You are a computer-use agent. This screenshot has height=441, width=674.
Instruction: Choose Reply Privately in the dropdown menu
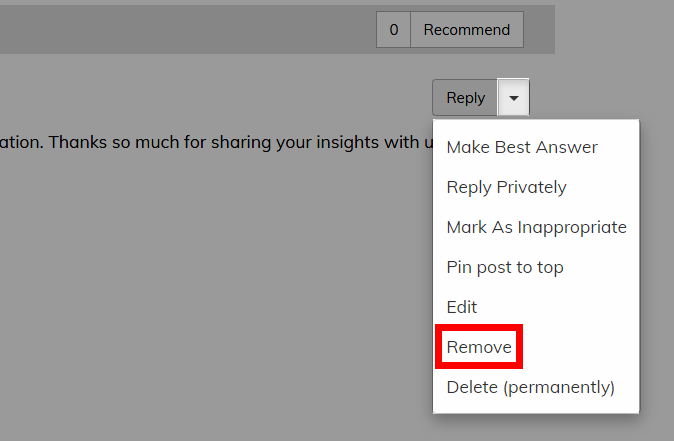(506, 187)
